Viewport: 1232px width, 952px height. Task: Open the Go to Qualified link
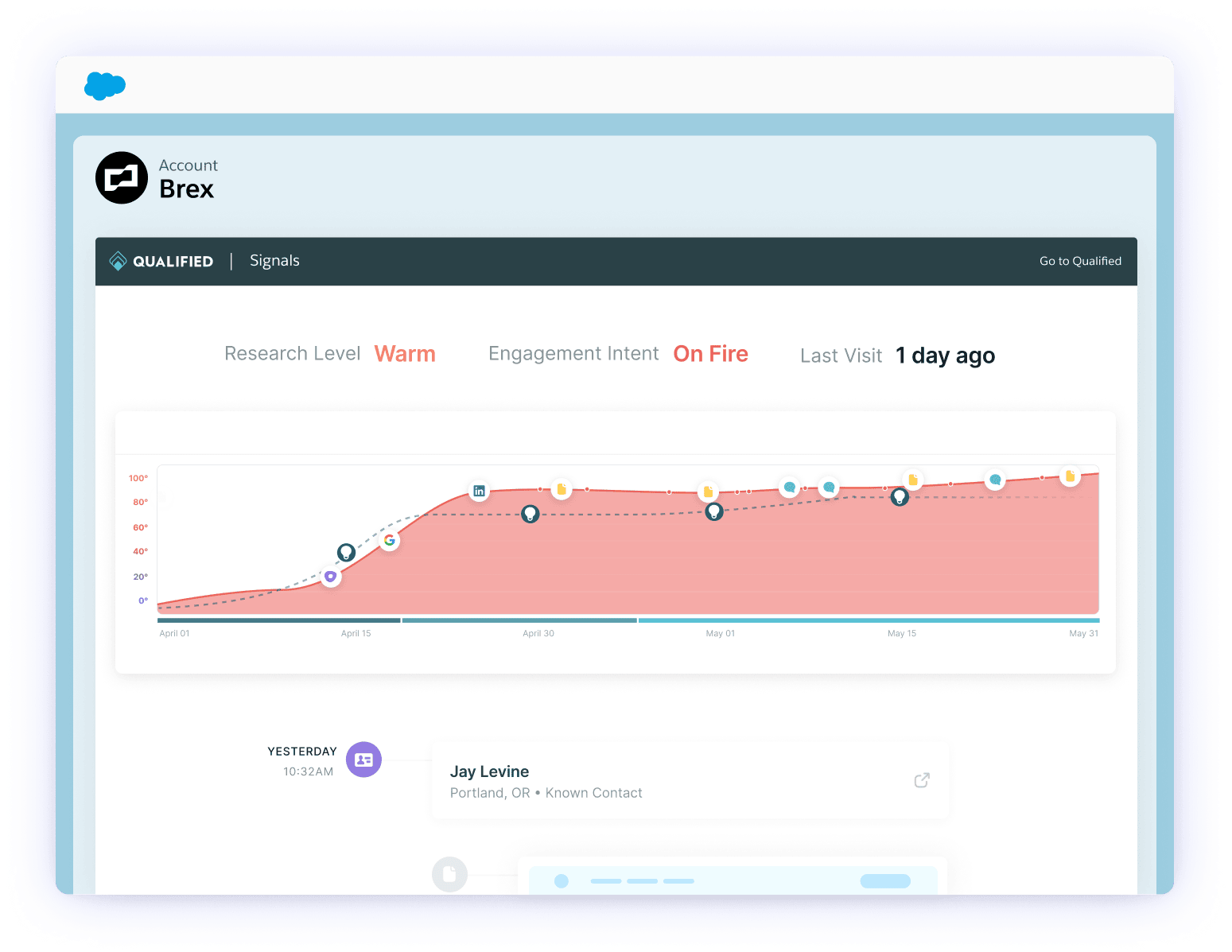(1080, 261)
